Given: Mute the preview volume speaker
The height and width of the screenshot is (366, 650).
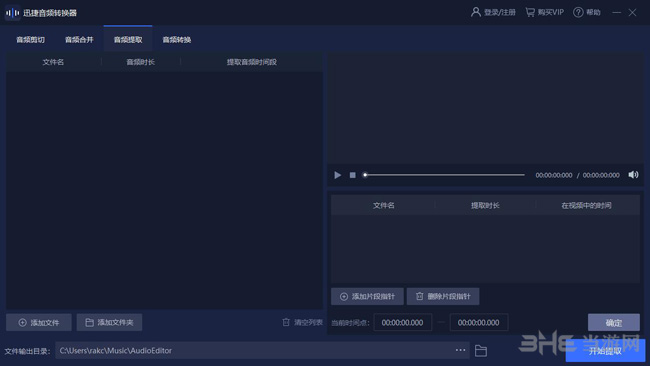Looking at the screenshot, I should [x=633, y=175].
